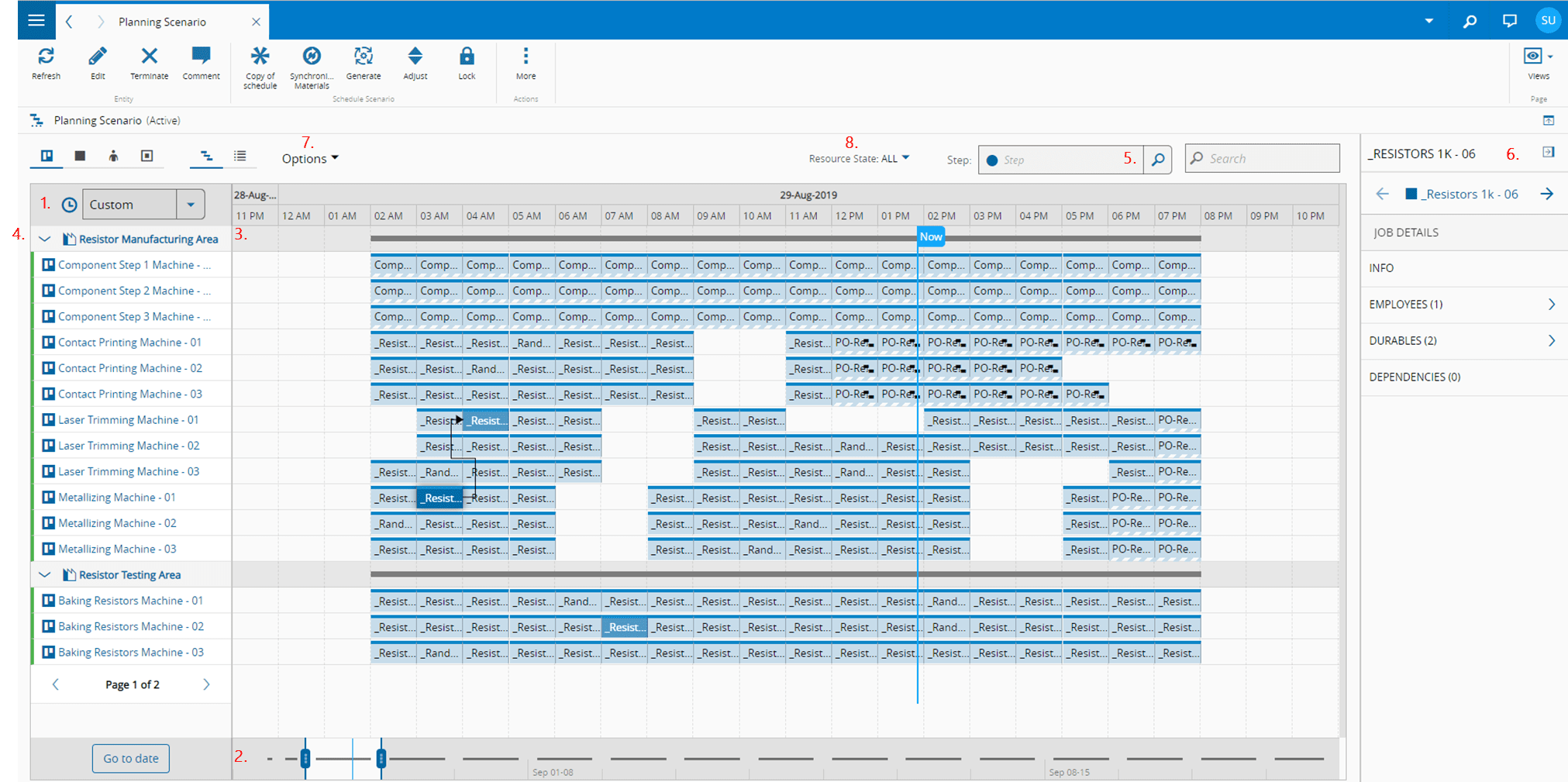
Task: Open the Custom time range dropdown
Action: pos(190,205)
